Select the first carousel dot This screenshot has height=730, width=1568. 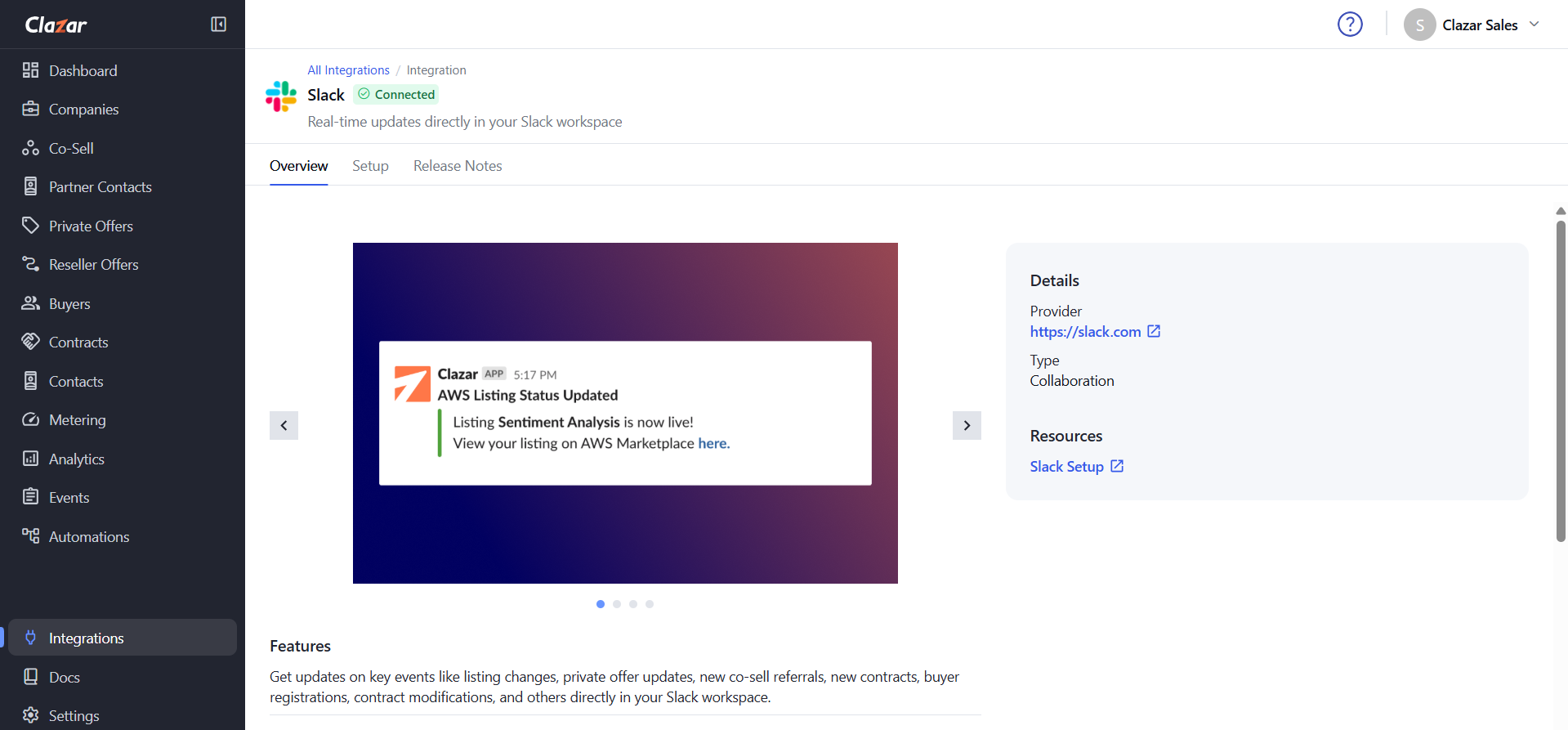601,604
